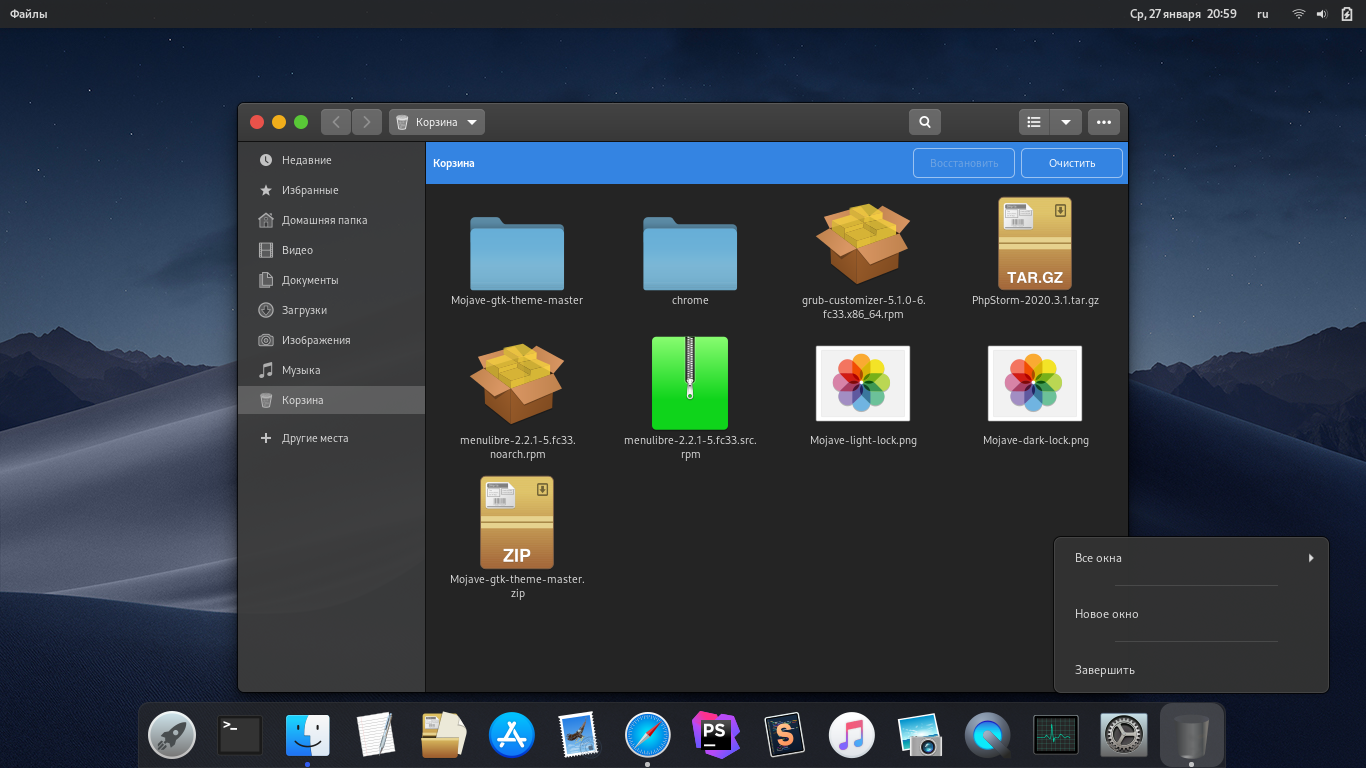This screenshot has width=1366, height=768.
Task: Choose Завершить in the context menu
Action: [x=1191, y=670]
